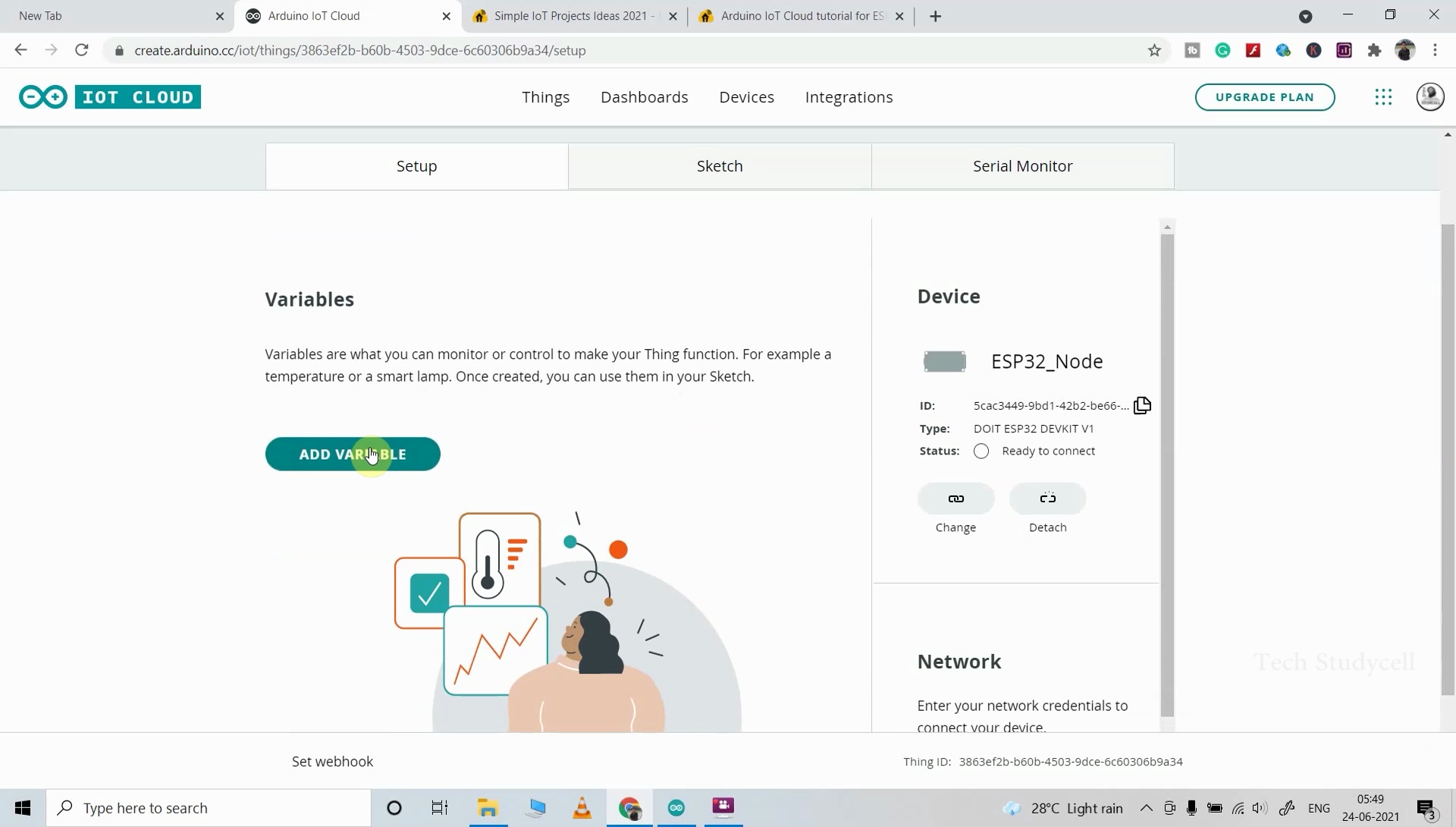Screen dimensions: 1456x827
Task: Click the ENG language indicator
Action: [x=1319, y=809]
